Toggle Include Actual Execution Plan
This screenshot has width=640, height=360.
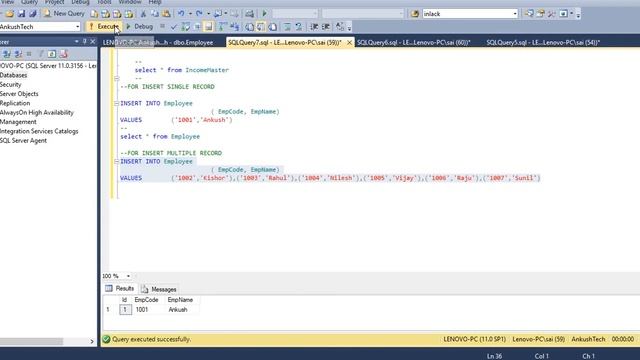click(223, 27)
